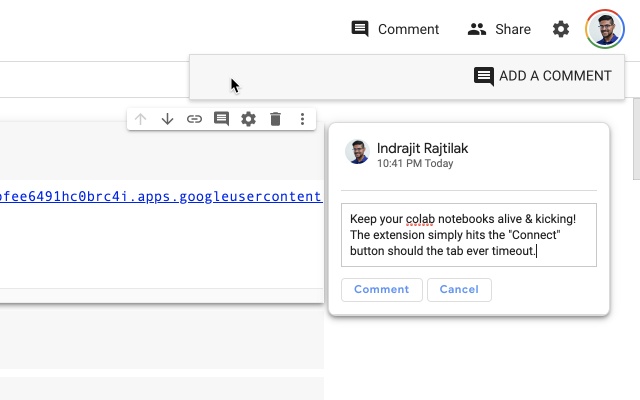Copy link to cell using the link icon
Viewport: 640px width, 400px height.
(x=195, y=119)
